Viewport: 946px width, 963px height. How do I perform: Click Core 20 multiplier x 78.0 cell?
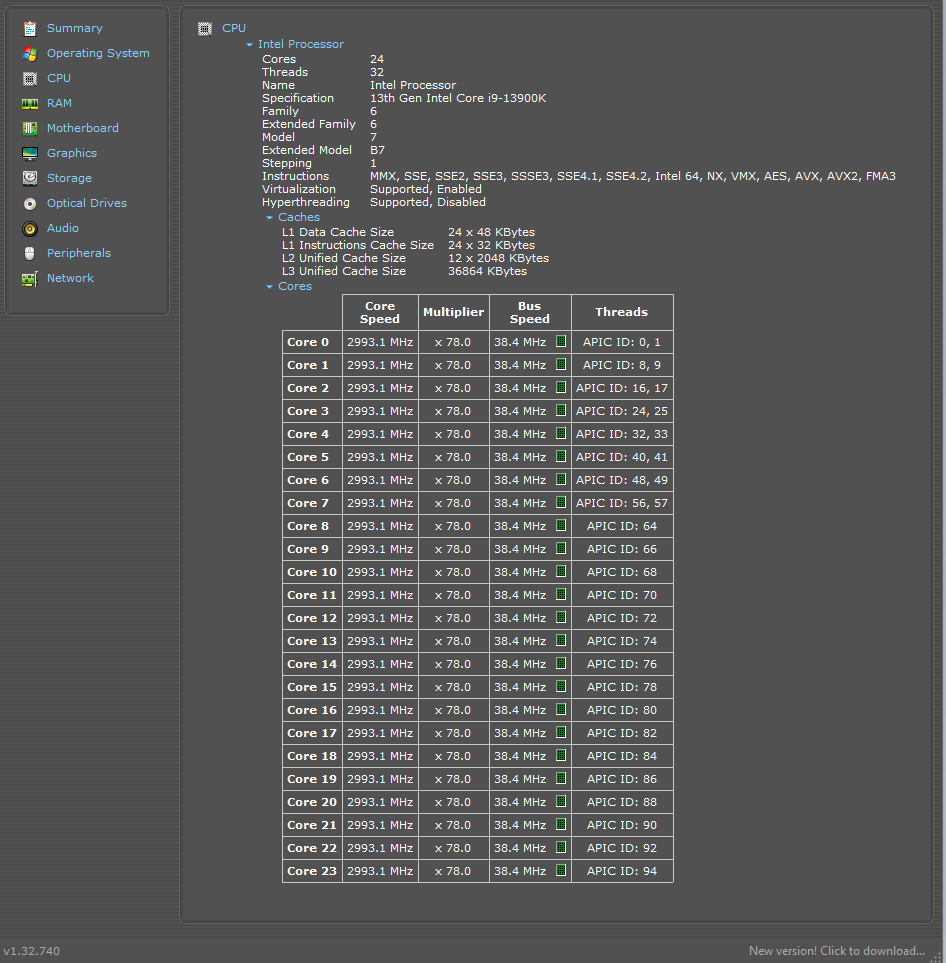pos(453,802)
